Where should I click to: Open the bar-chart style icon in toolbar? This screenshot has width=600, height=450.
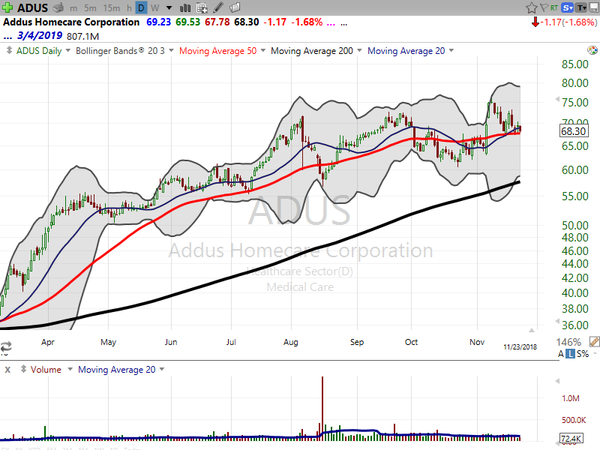185,7
